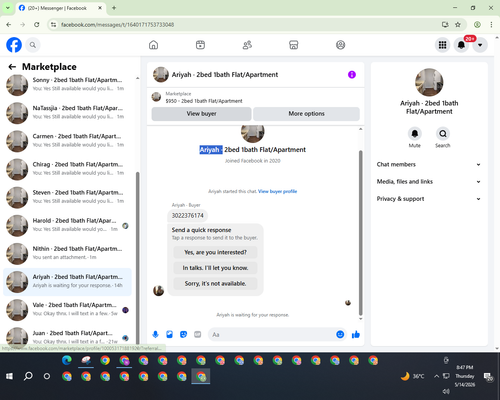Viewport: 500px width, 400px height.
Task: Click the phone number message 3022376174
Action: point(188,216)
